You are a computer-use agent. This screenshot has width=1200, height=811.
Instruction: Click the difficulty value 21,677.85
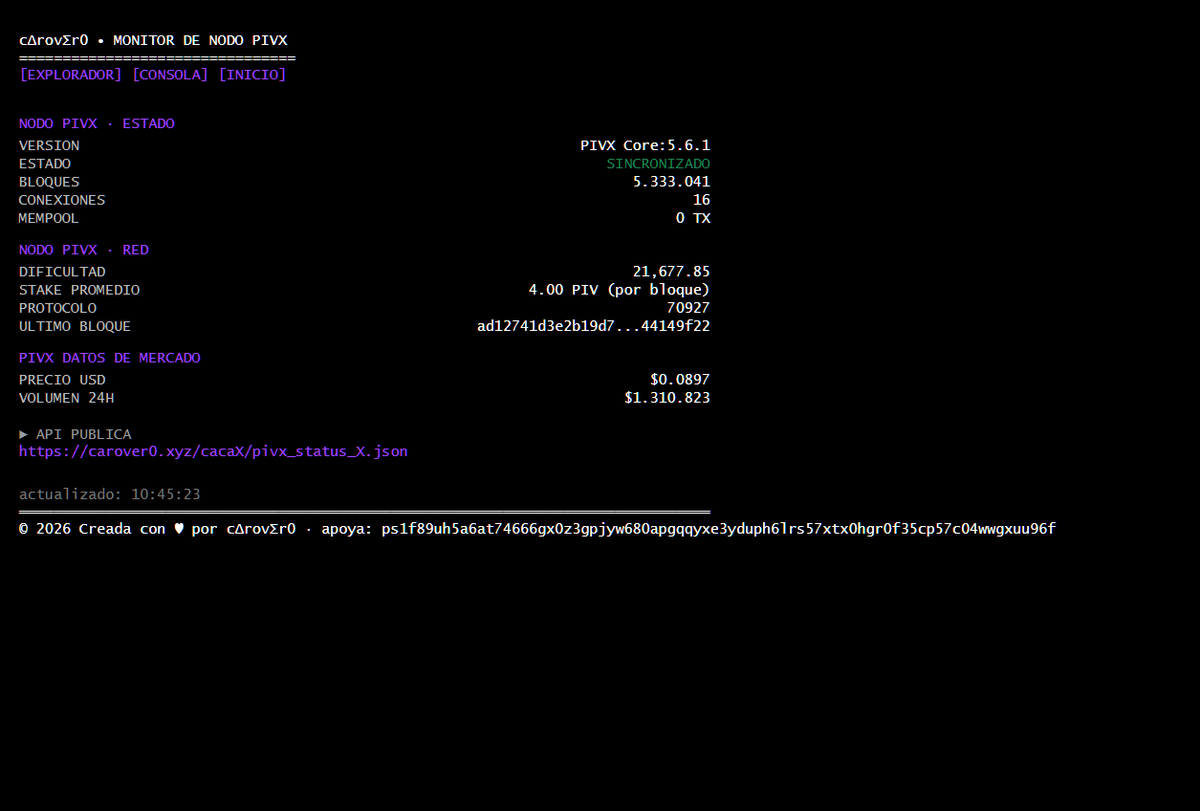pos(671,272)
